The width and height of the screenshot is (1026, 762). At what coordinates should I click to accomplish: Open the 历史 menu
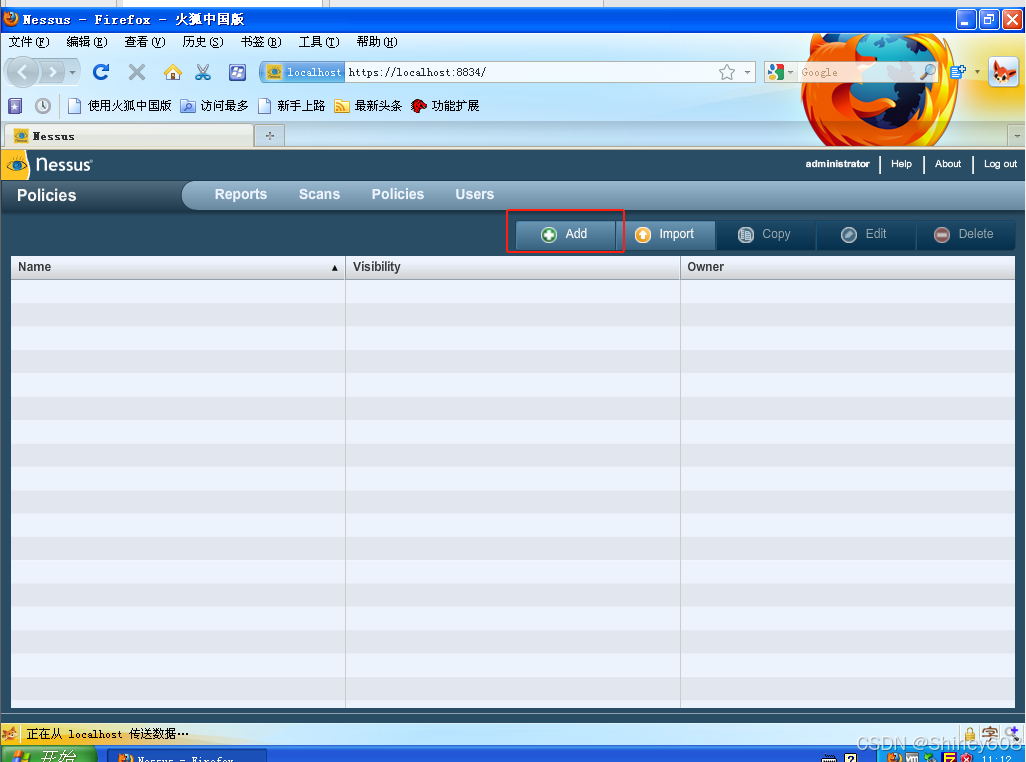coord(203,42)
